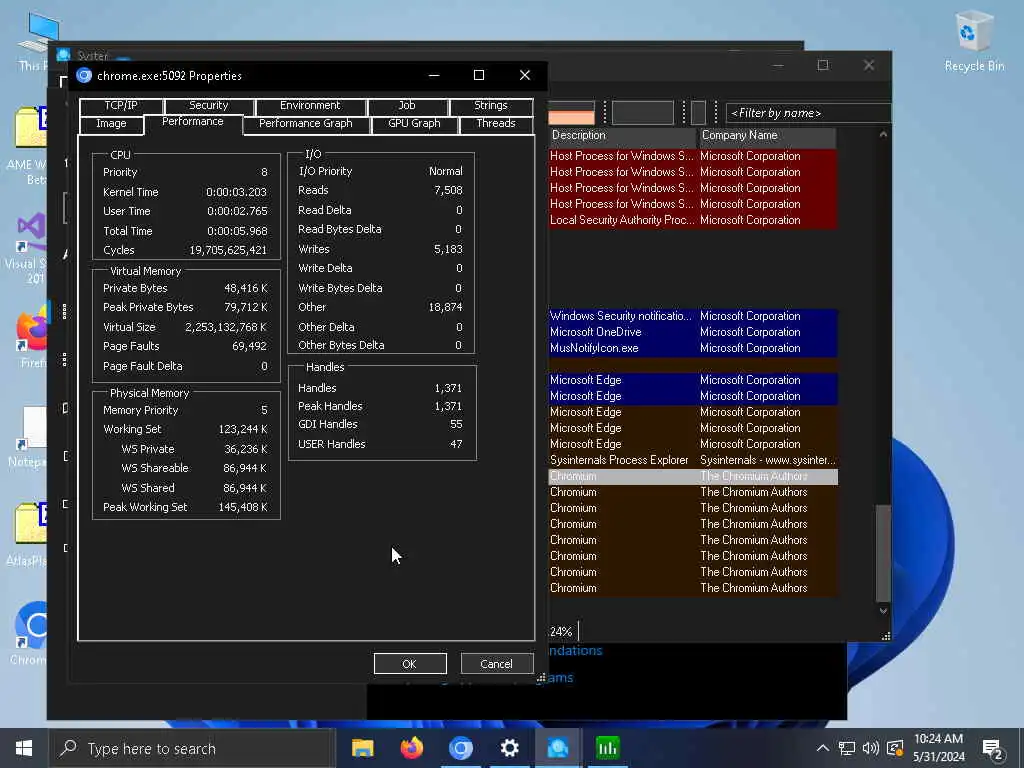The image size is (1024, 768).
Task: Click the gray graph box in Process Explorer toolbar
Action: [643, 113]
